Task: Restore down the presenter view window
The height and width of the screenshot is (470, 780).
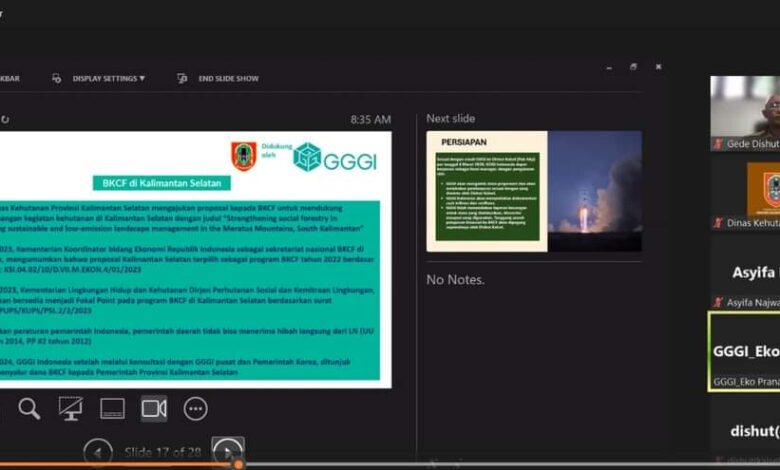Action: [x=633, y=67]
